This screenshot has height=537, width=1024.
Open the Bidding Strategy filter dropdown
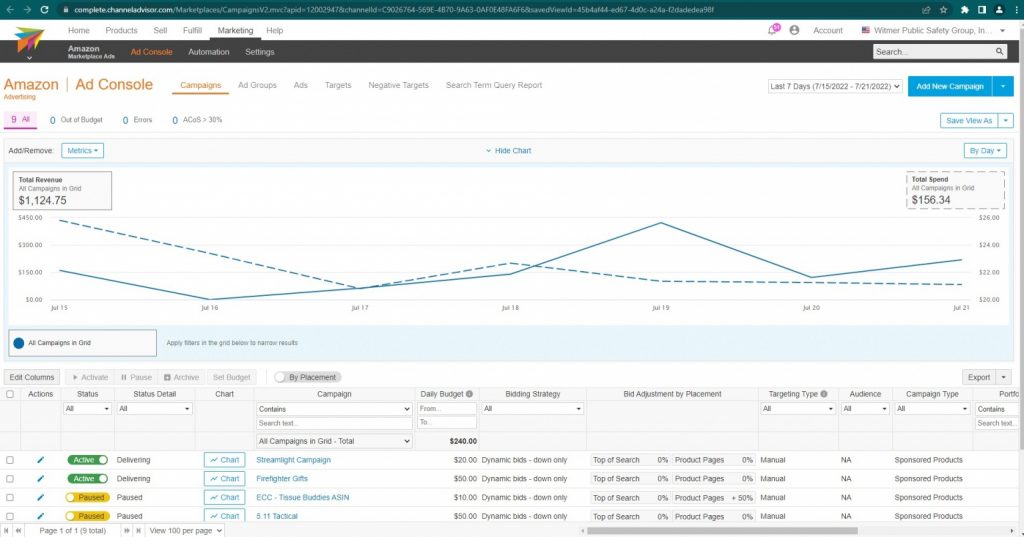point(532,408)
